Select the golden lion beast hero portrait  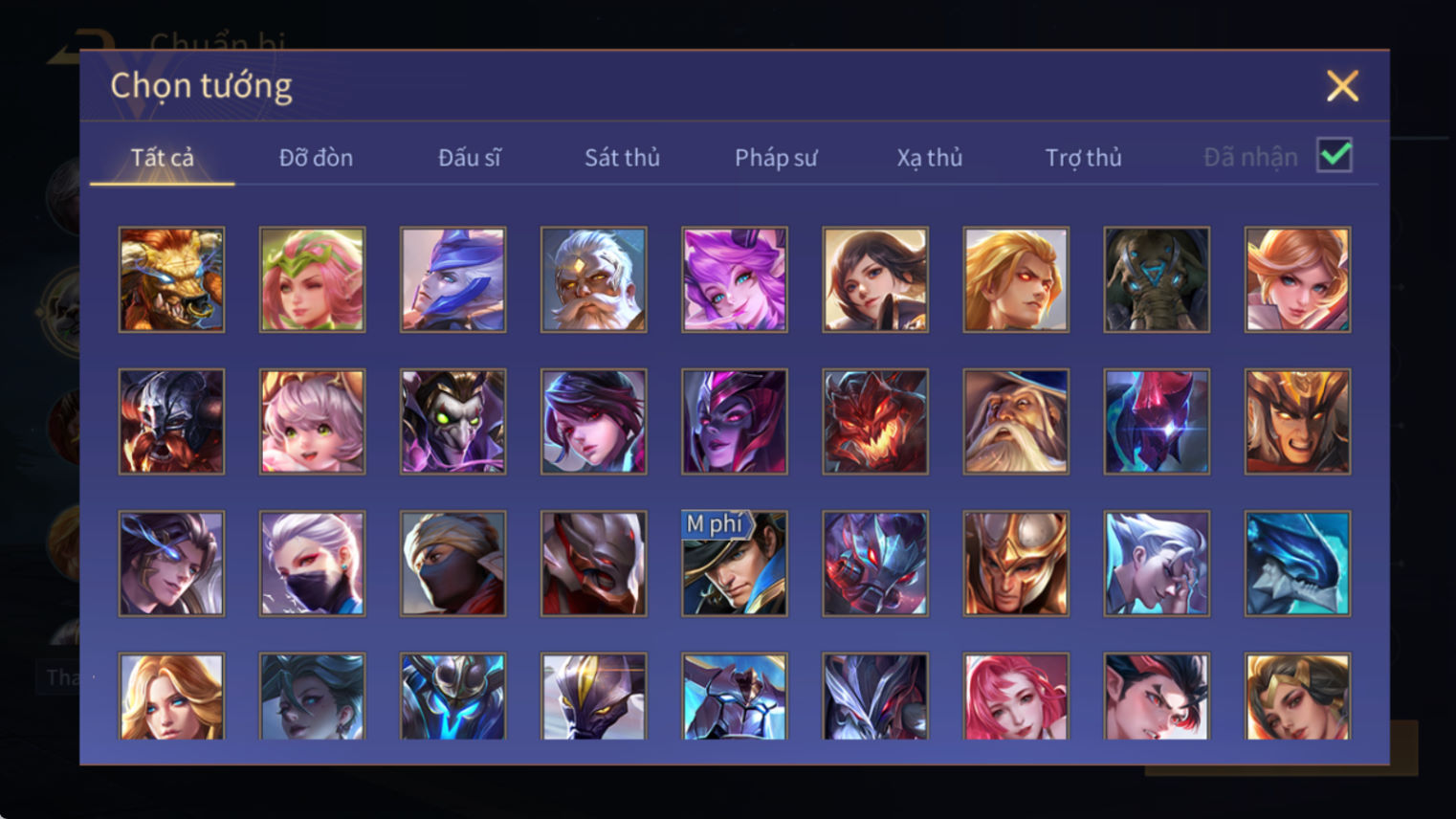[171, 279]
